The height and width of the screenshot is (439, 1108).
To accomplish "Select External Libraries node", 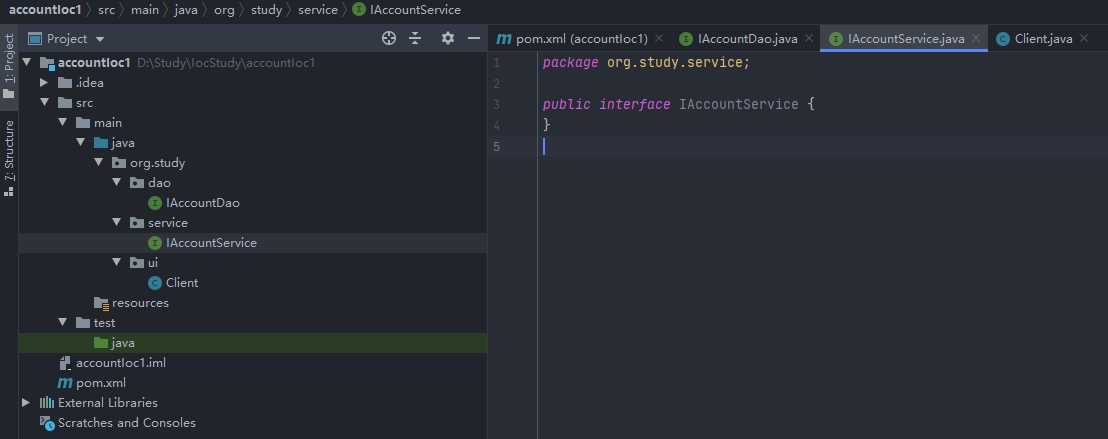I will click(108, 402).
